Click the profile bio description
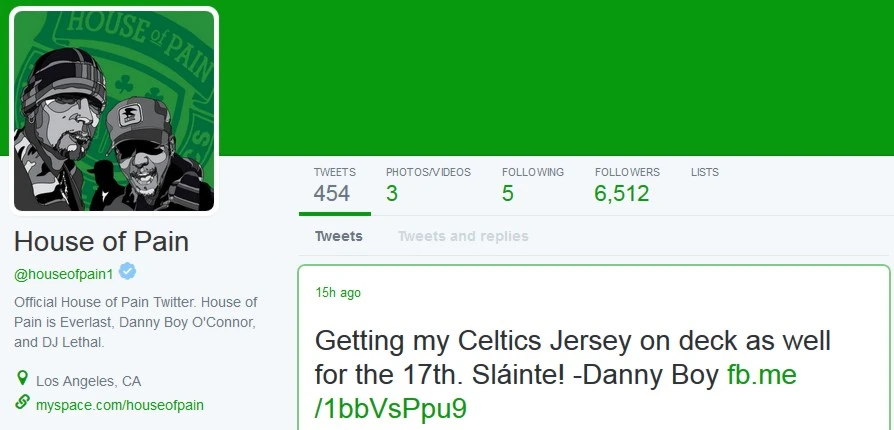Viewport: 894px width, 430px height. [136, 322]
